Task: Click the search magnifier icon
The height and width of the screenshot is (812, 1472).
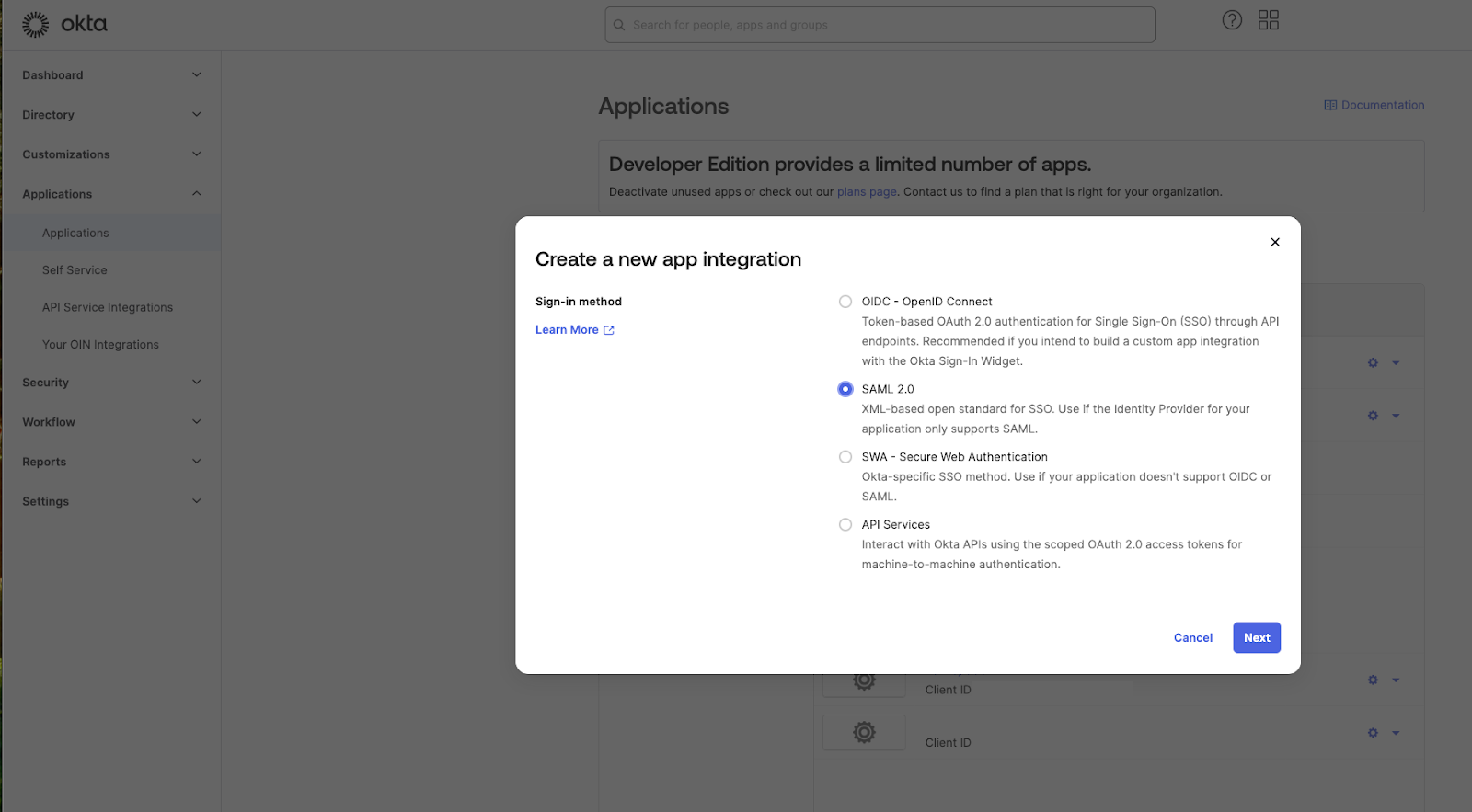Action: (x=619, y=25)
